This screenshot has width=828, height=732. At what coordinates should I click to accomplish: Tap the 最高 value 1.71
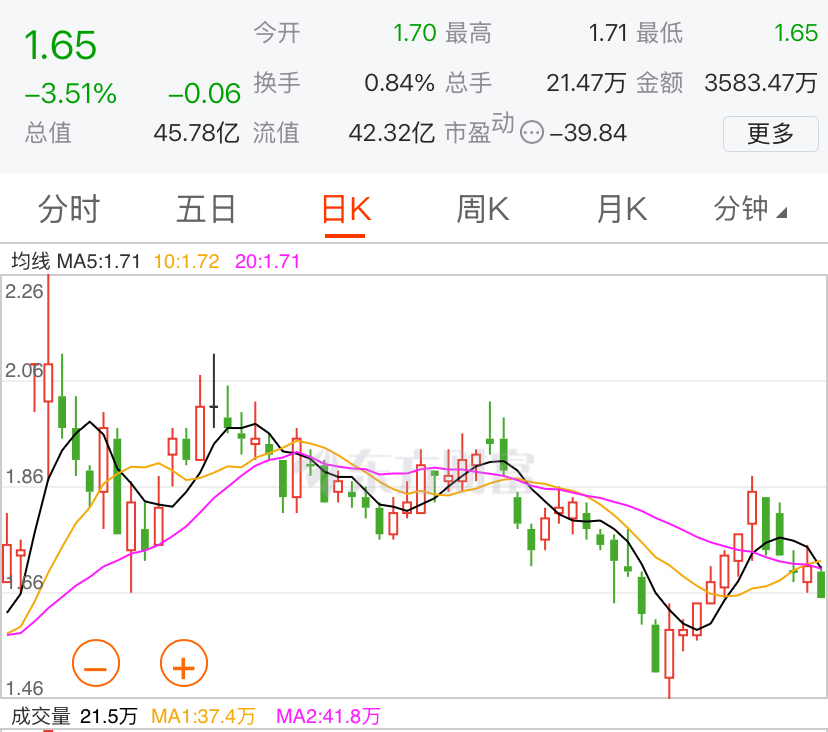pyautogui.click(x=607, y=33)
